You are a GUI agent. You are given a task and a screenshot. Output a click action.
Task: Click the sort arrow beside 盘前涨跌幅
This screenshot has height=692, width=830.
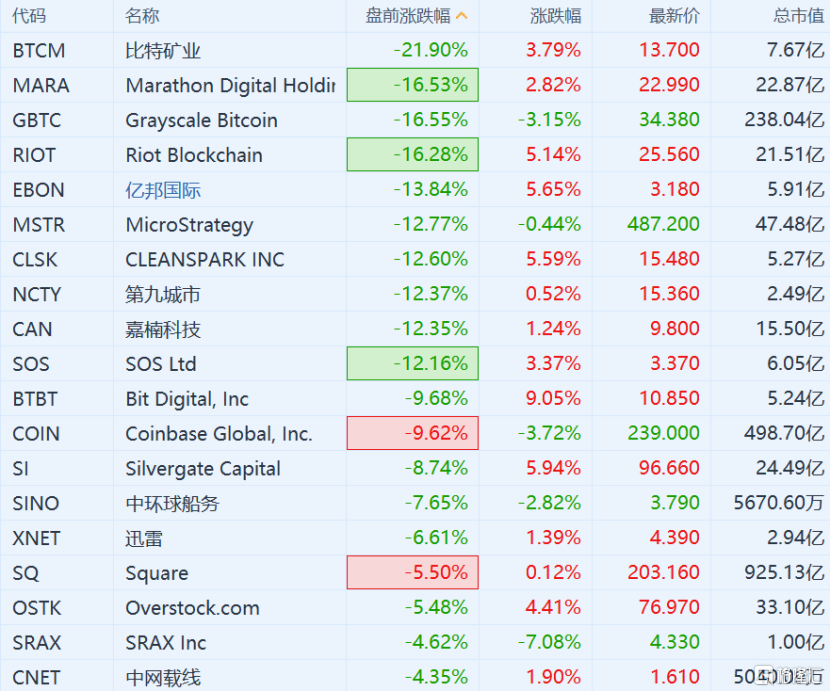tap(461, 16)
